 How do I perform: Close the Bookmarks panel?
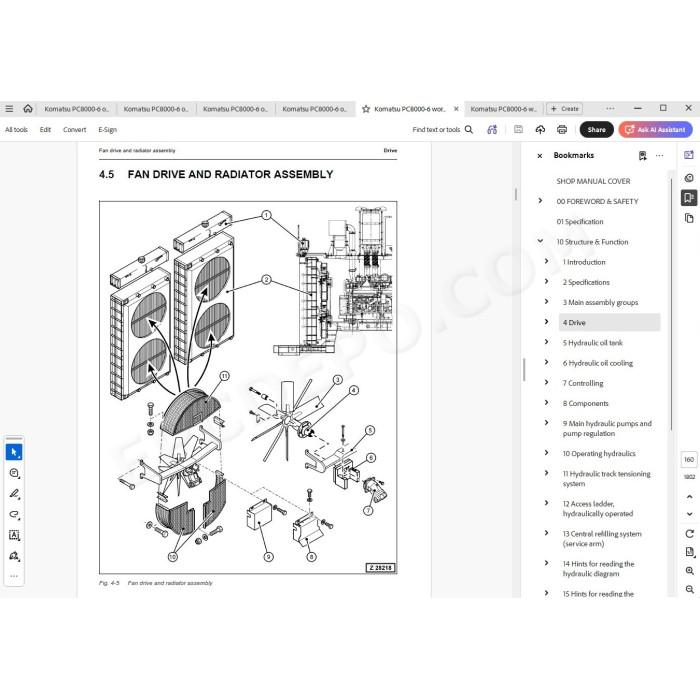coord(540,156)
